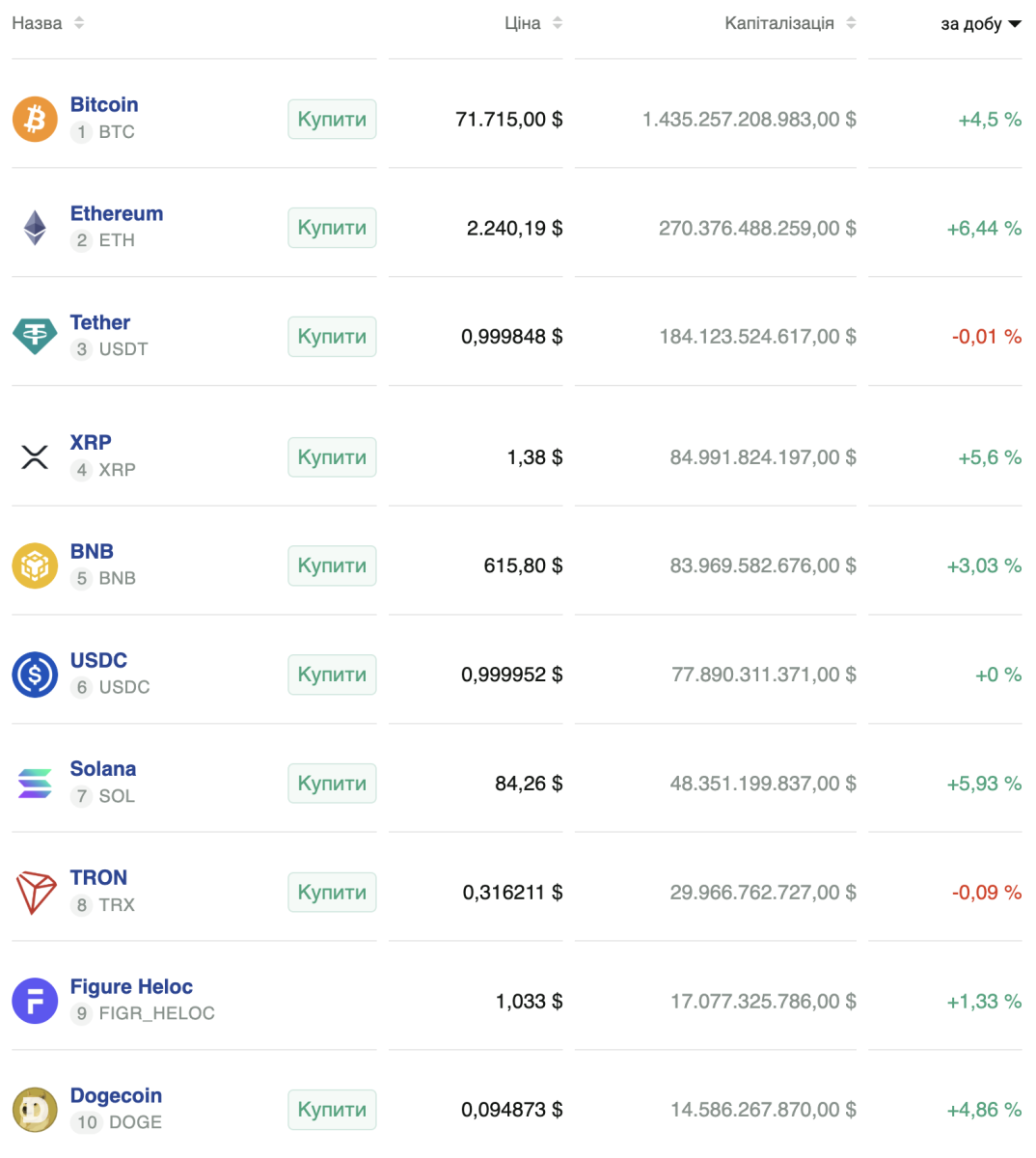Open the 'за добу' period dropdown
The width and height of the screenshot is (1036, 1158).
tap(980, 24)
